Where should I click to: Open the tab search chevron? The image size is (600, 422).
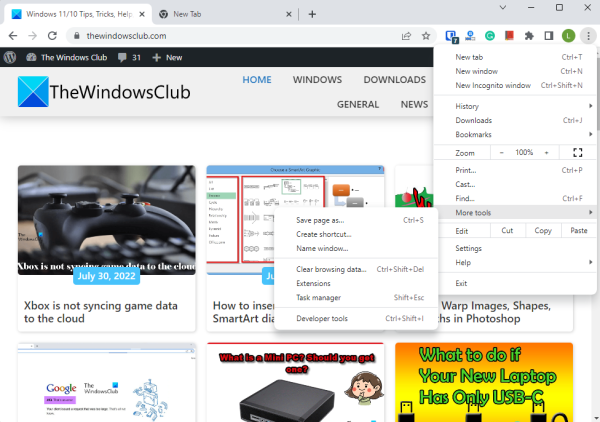503,8
